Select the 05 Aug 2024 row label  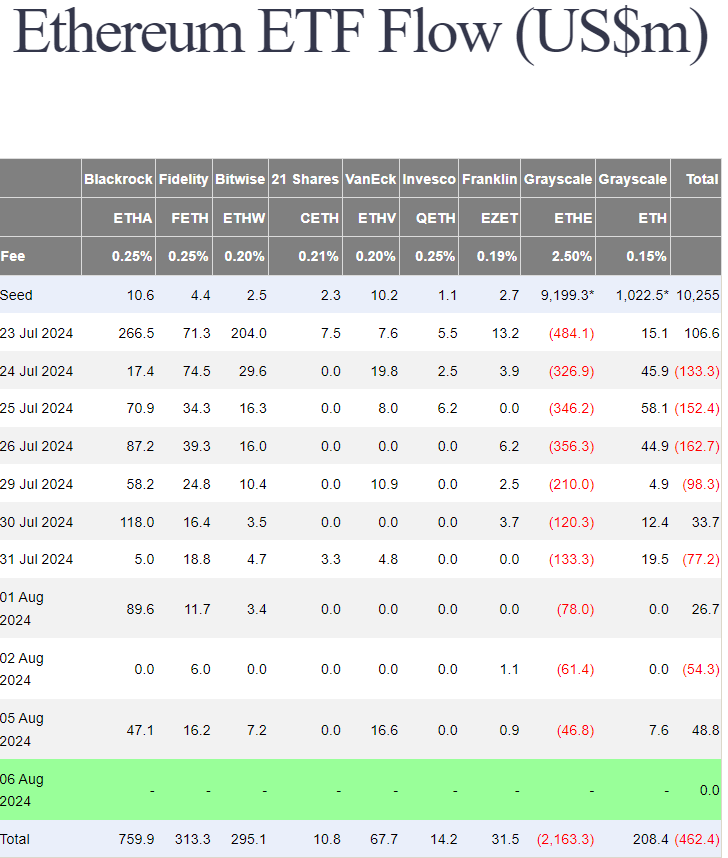tap(22, 729)
